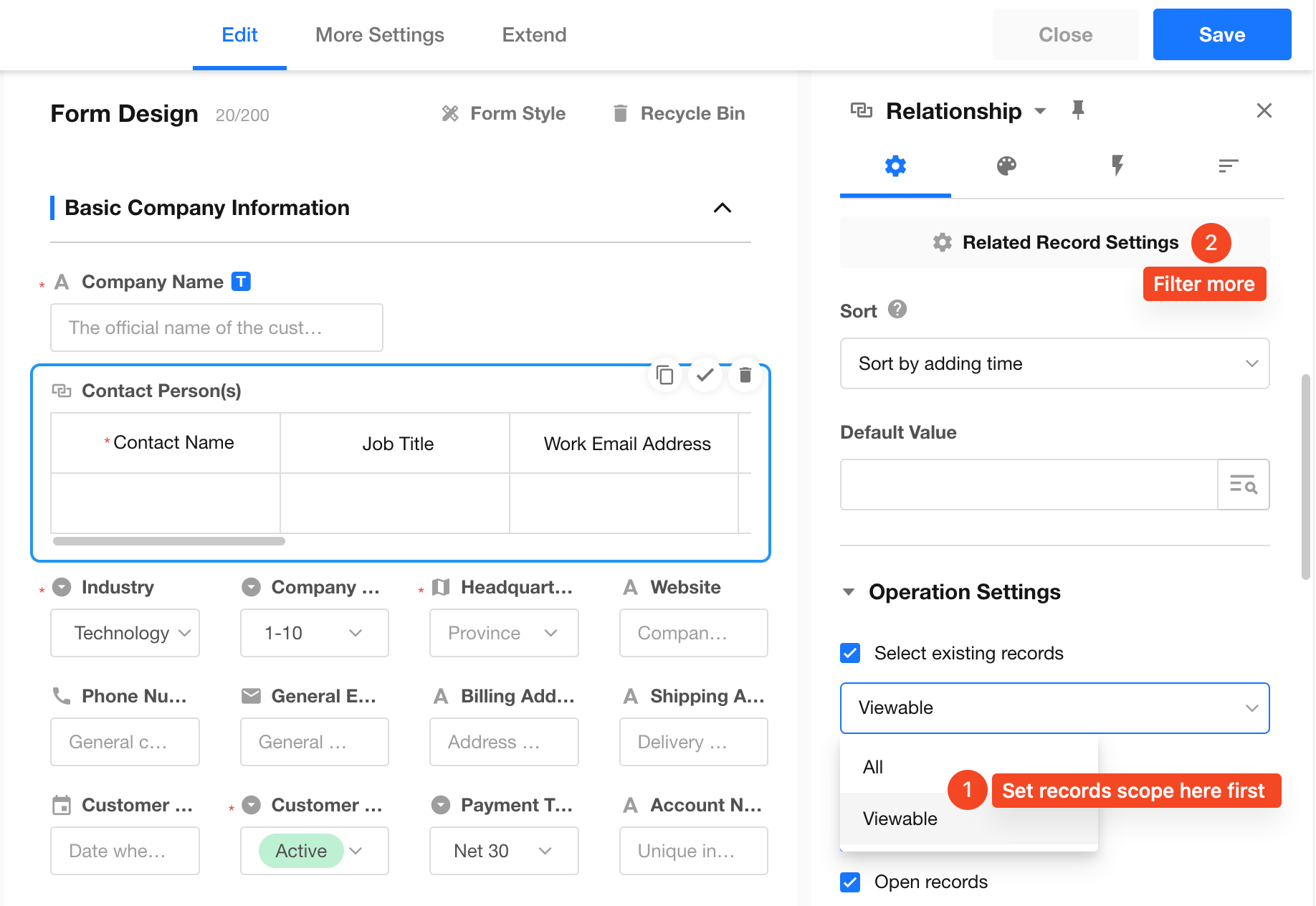Image resolution: width=1316 pixels, height=906 pixels.
Task: Switch to the Extend tab
Action: [534, 34]
